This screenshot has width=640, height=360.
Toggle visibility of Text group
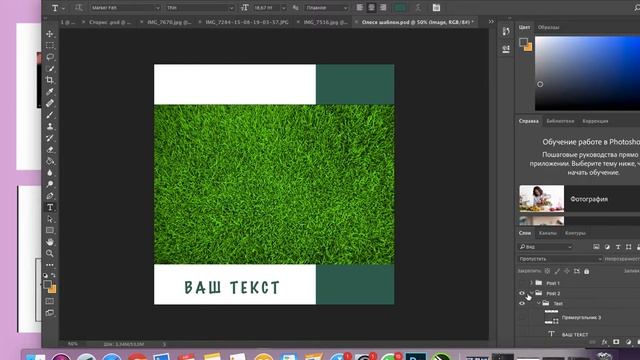point(522,303)
